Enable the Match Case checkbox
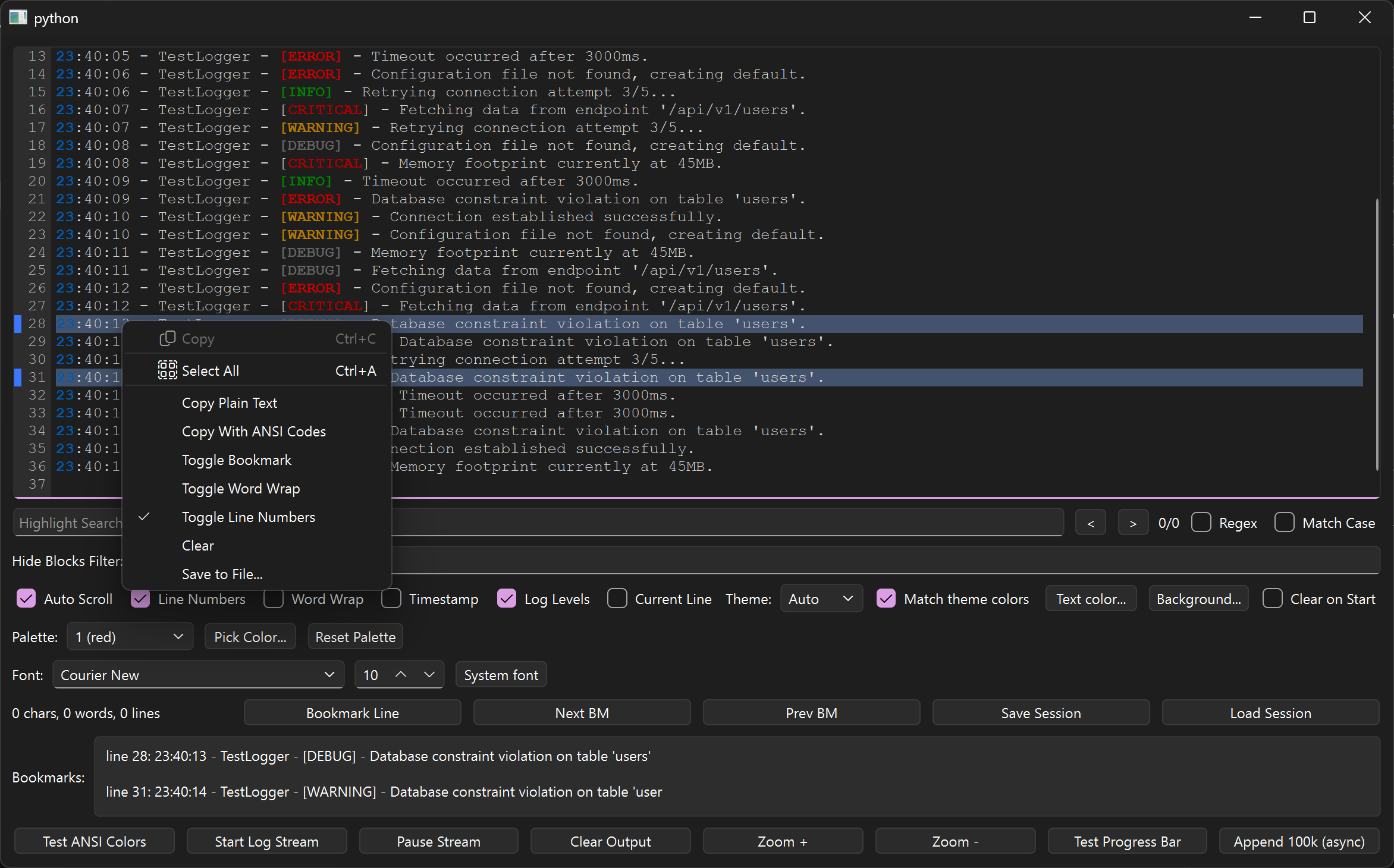The width and height of the screenshot is (1394, 868). (x=1285, y=523)
